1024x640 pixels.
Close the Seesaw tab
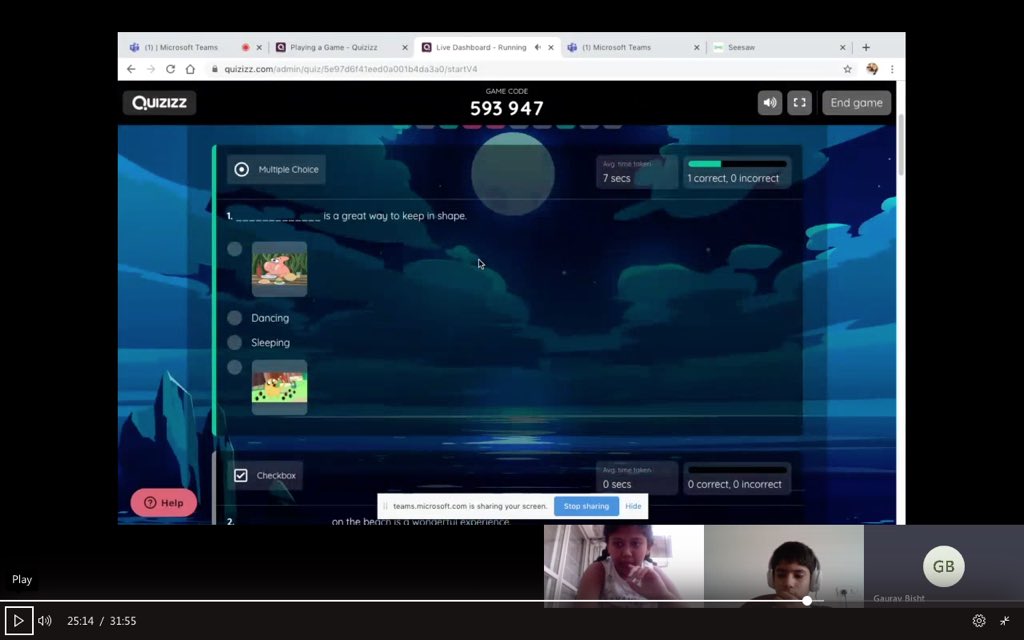(x=842, y=47)
